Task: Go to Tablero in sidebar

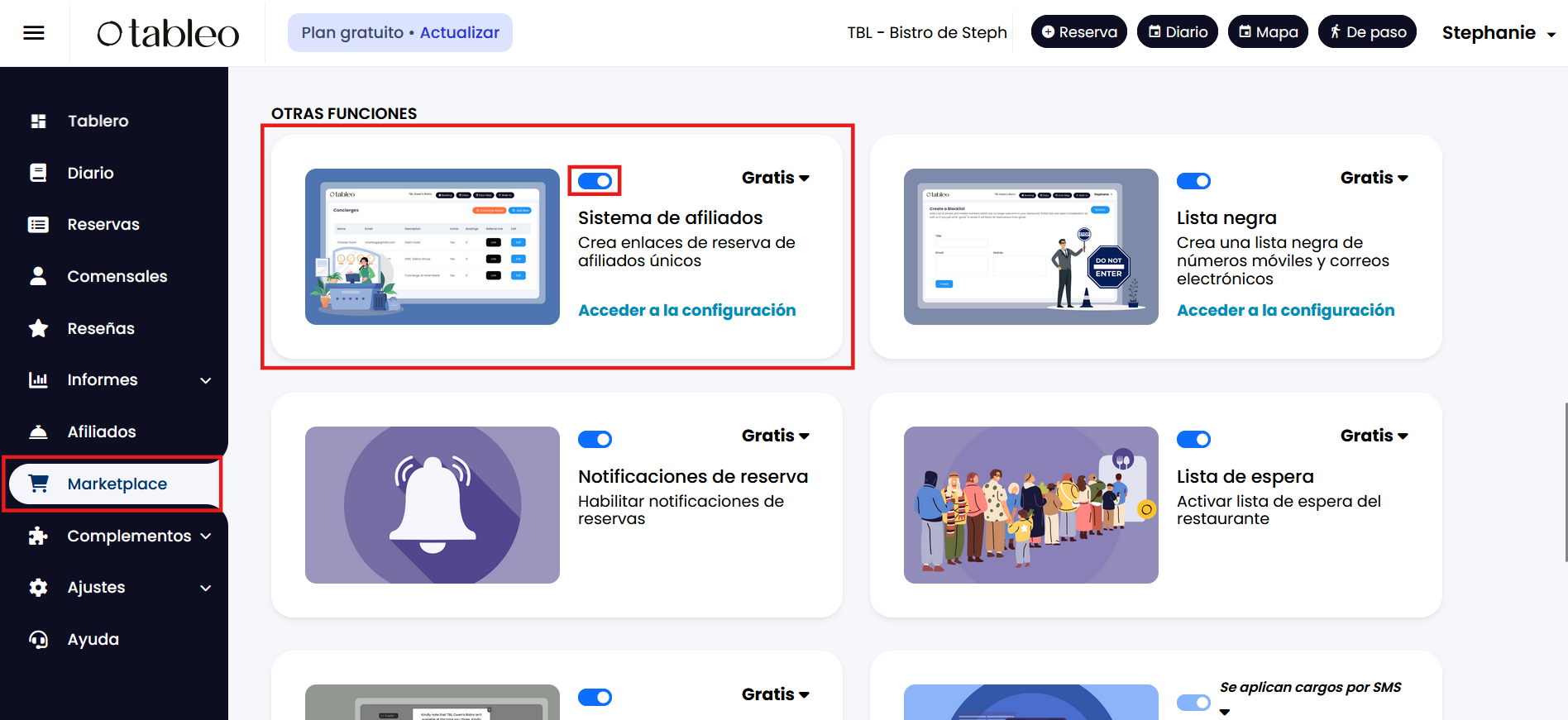Action: pos(98,121)
